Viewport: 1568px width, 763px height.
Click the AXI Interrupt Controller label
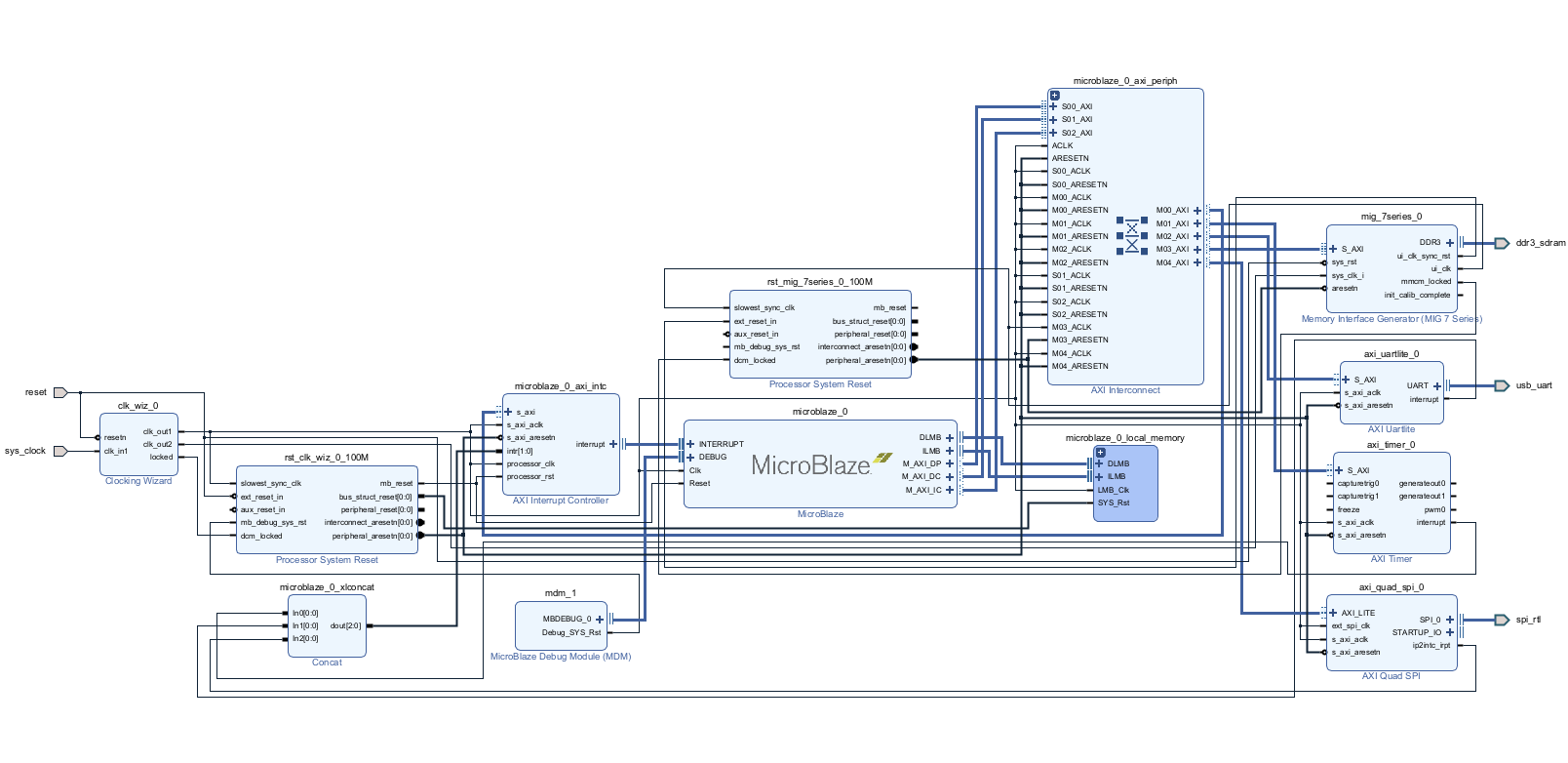tap(561, 501)
